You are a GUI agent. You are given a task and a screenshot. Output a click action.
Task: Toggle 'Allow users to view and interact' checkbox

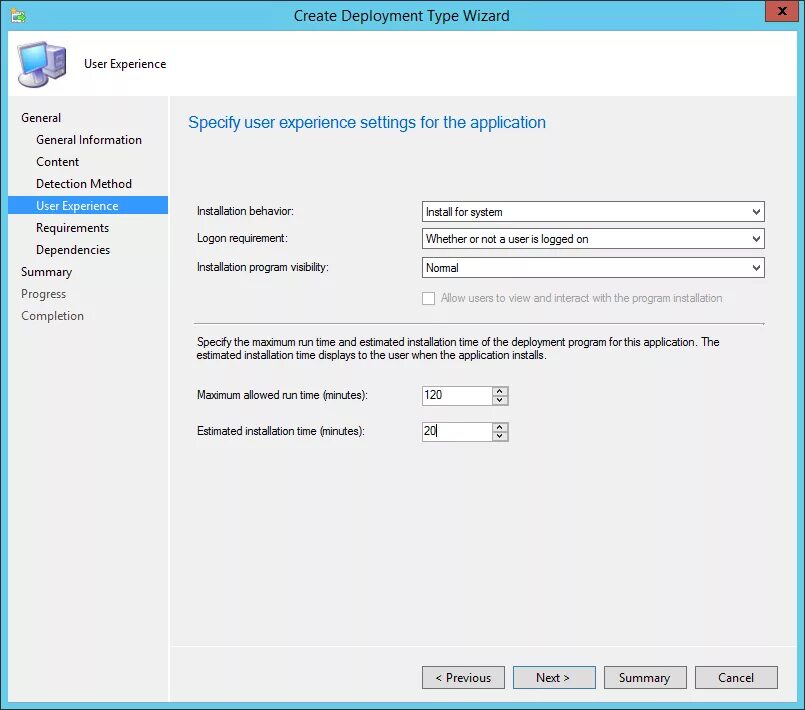(428, 298)
